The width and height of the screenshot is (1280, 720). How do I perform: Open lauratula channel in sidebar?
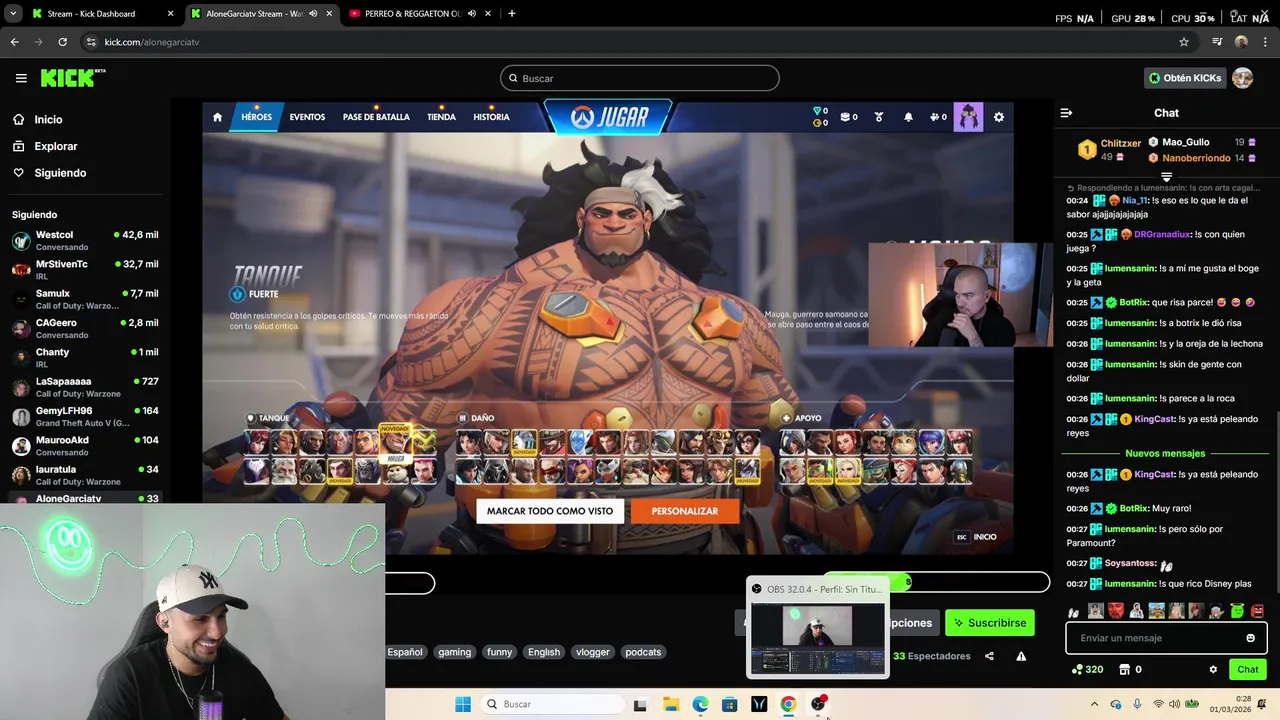pyautogui.click(x=85, y=475)
